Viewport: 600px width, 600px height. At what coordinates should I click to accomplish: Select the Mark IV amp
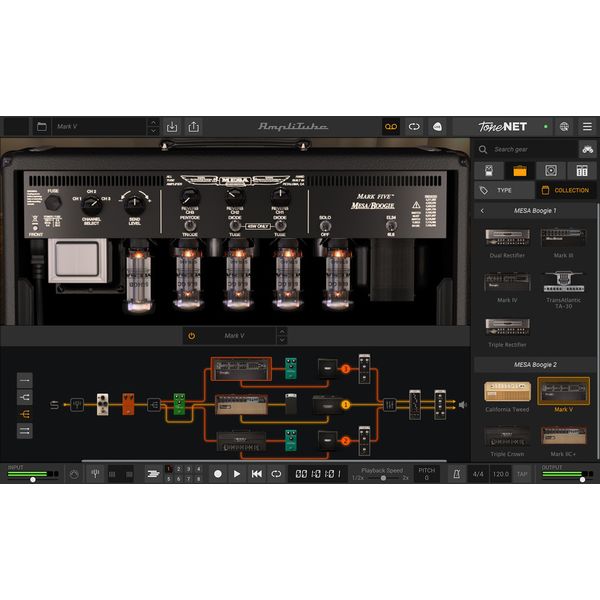tap(507, 287)
